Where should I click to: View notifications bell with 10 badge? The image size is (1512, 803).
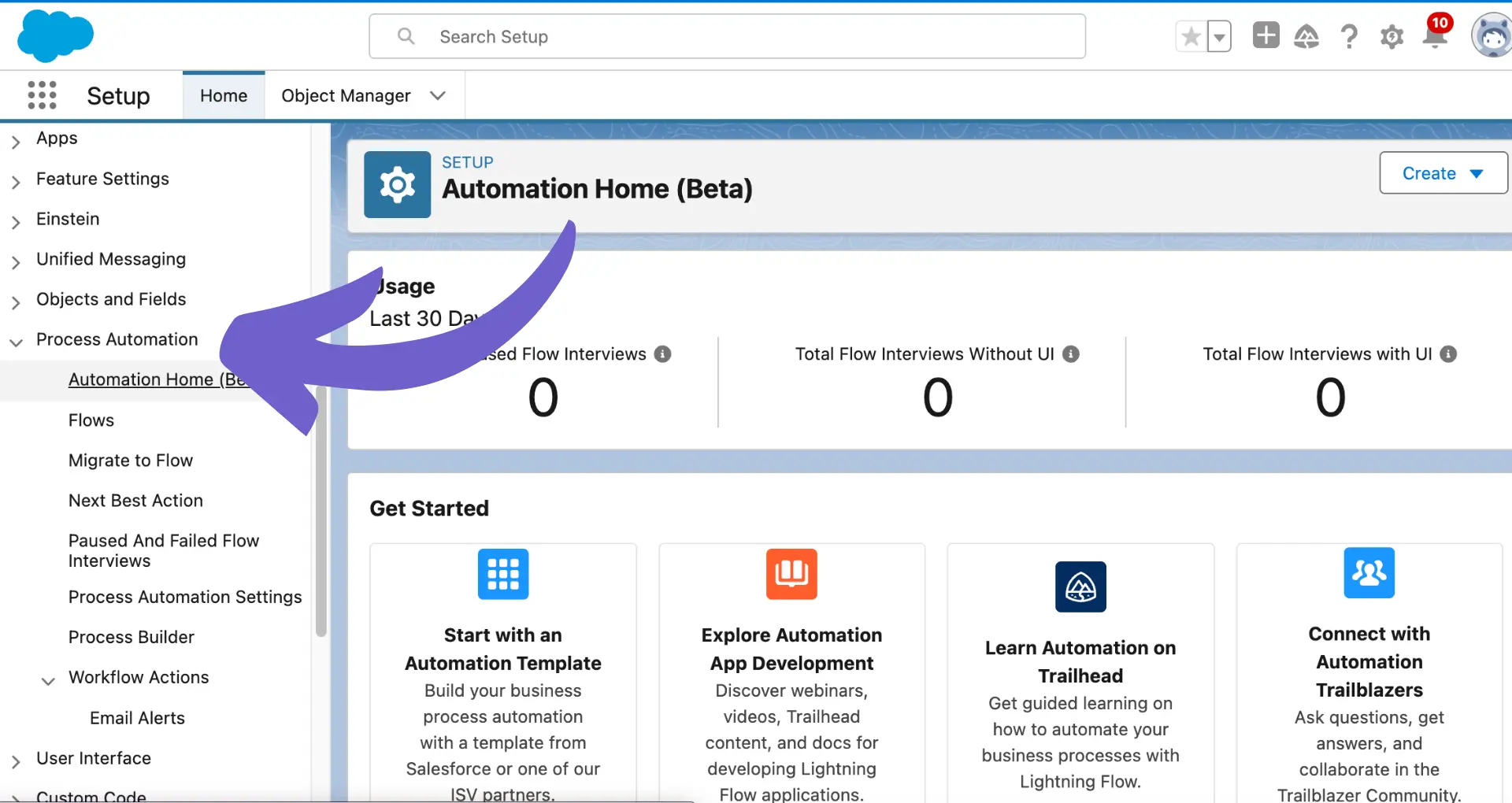(x=1436, y=33)
